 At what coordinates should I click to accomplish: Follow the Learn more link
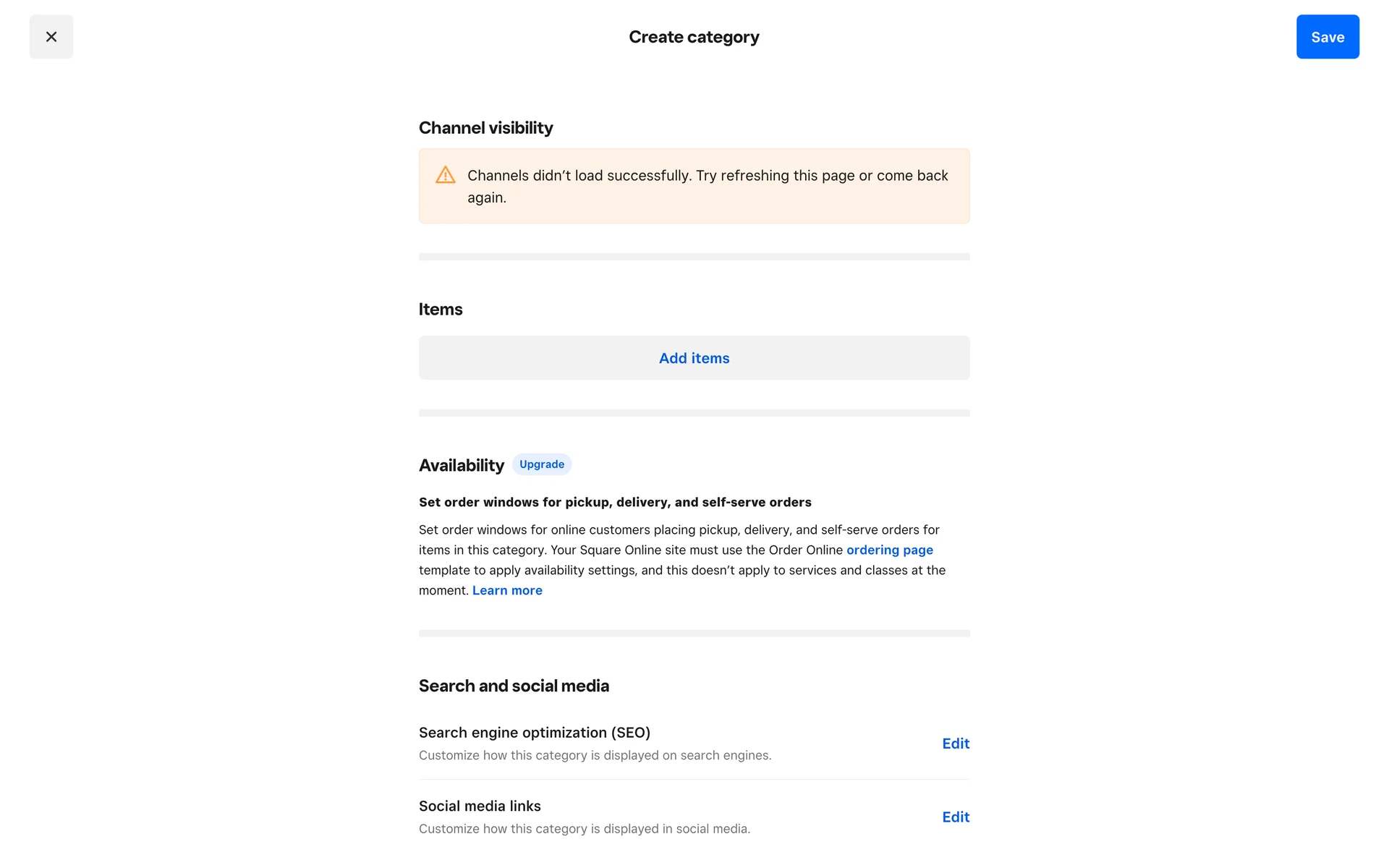tap(507, 590)
